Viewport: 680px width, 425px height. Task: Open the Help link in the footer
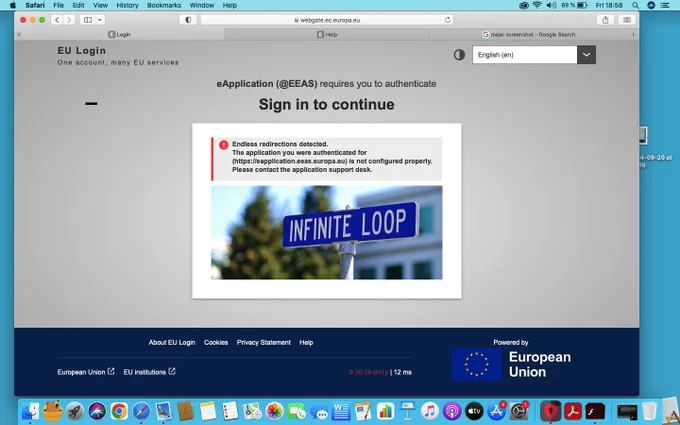pyautogui.click(x=306, y=342)
